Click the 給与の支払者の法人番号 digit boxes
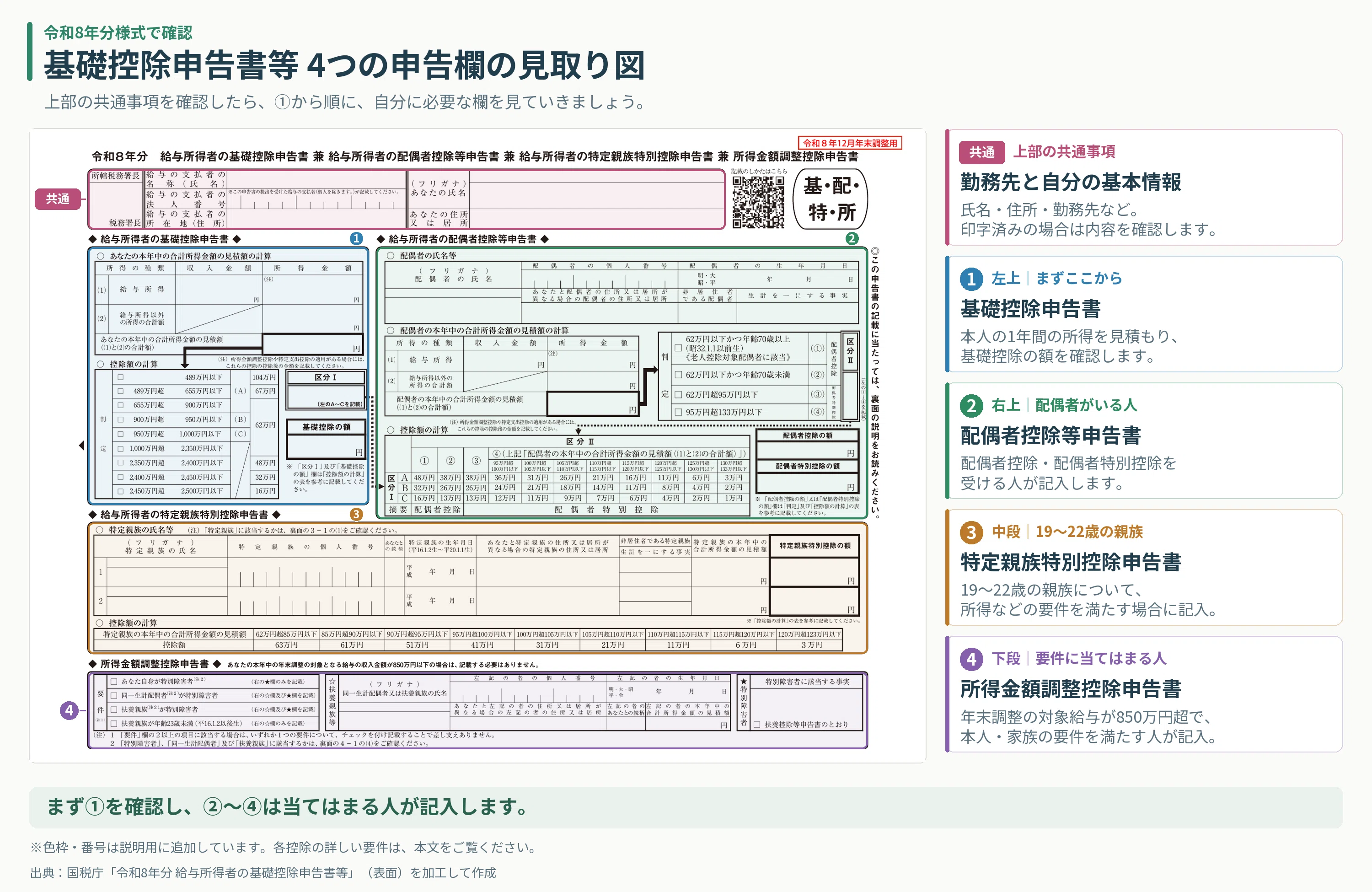The width and height of the screenshot is (1372, 892). [x=316, y=203]
